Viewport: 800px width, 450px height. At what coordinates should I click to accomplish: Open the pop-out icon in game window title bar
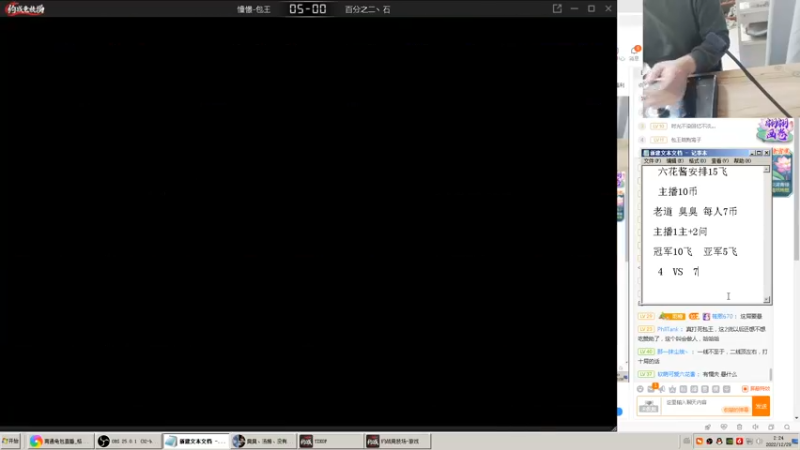click(557, 9)
